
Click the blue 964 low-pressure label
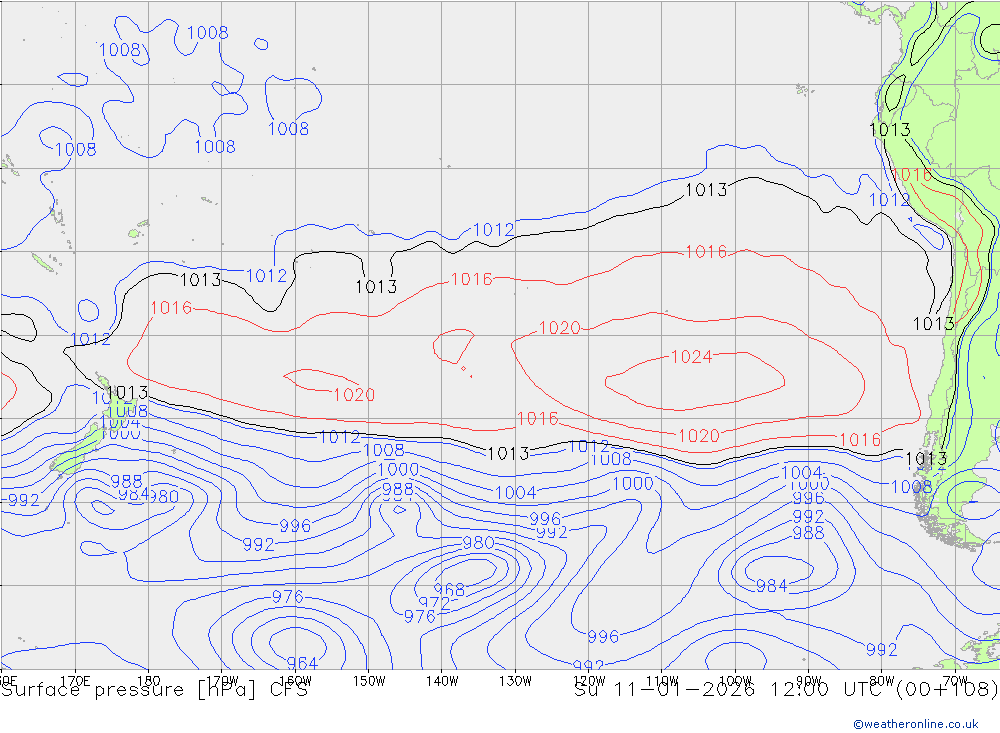[x=302, y=663]
